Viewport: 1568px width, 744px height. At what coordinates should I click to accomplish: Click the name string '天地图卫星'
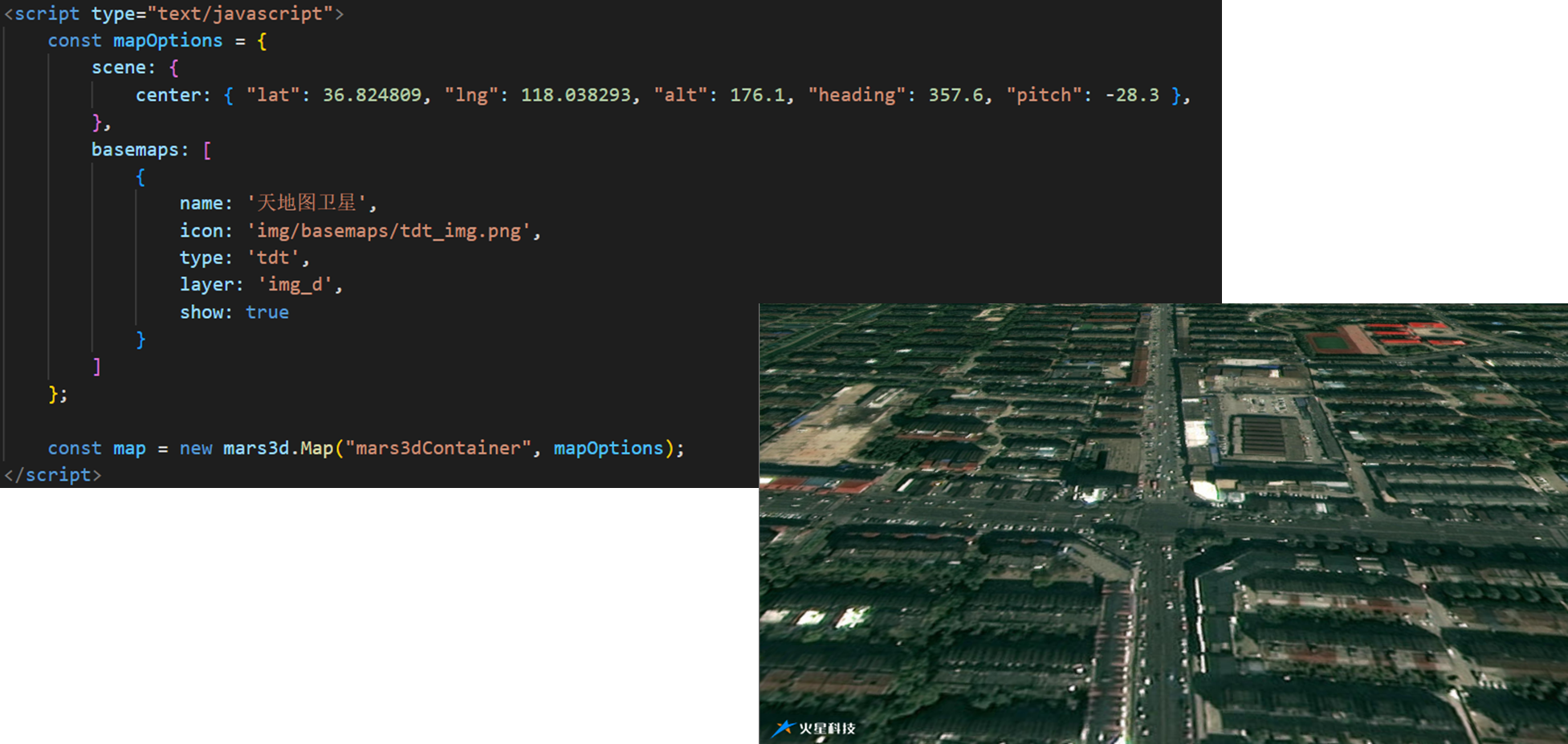pos(306,204)
